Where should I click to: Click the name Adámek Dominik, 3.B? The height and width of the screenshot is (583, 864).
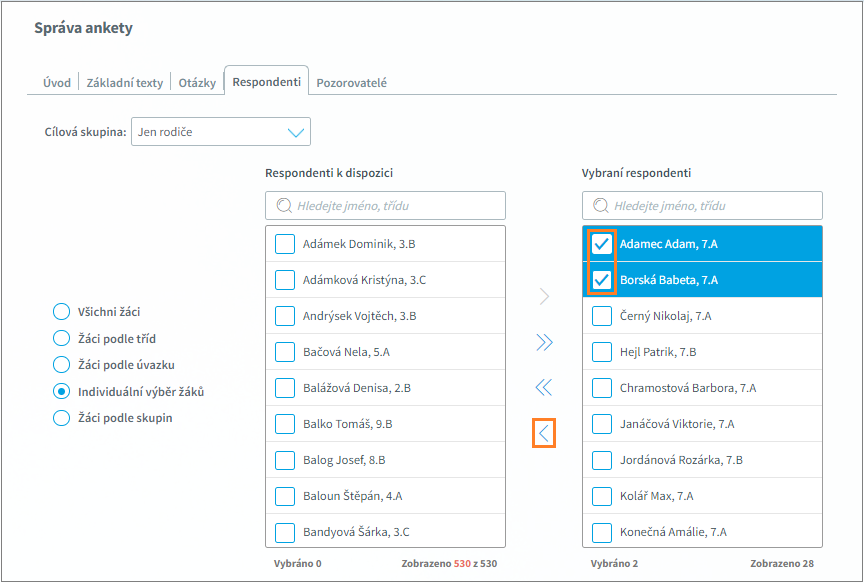[x=359, y=244]
